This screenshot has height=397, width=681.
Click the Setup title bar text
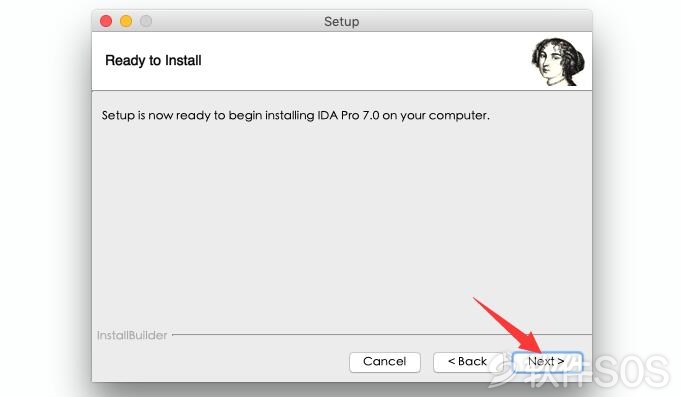tap(341, 21)
